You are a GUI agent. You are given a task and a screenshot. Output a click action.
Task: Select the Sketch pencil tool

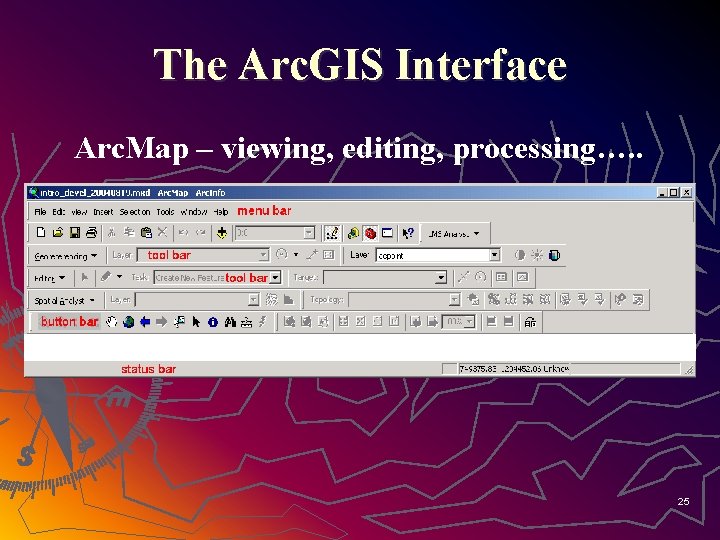[106, 276]
